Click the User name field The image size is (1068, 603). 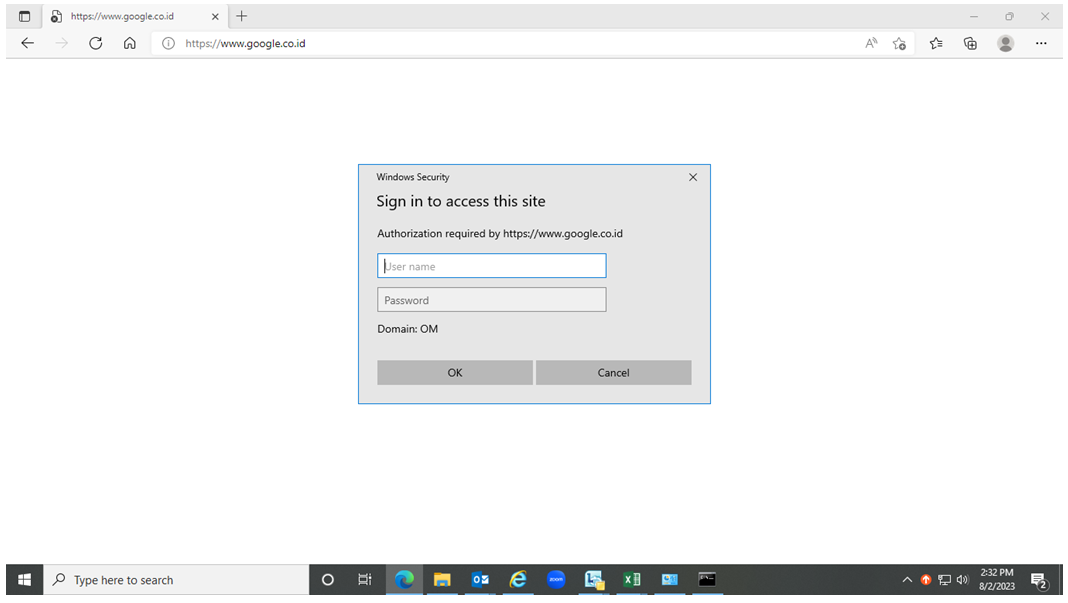coord(491,265)
